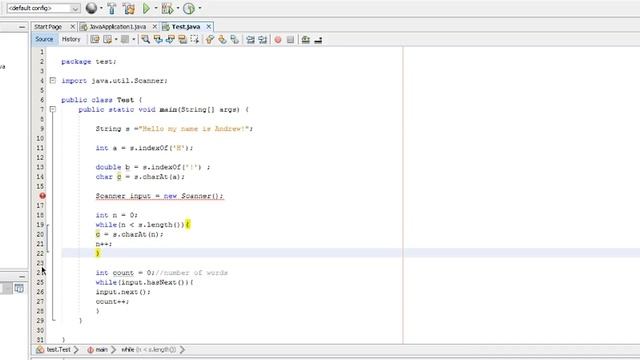Click the 'int count = 0' line

click(x=162, y=273)
